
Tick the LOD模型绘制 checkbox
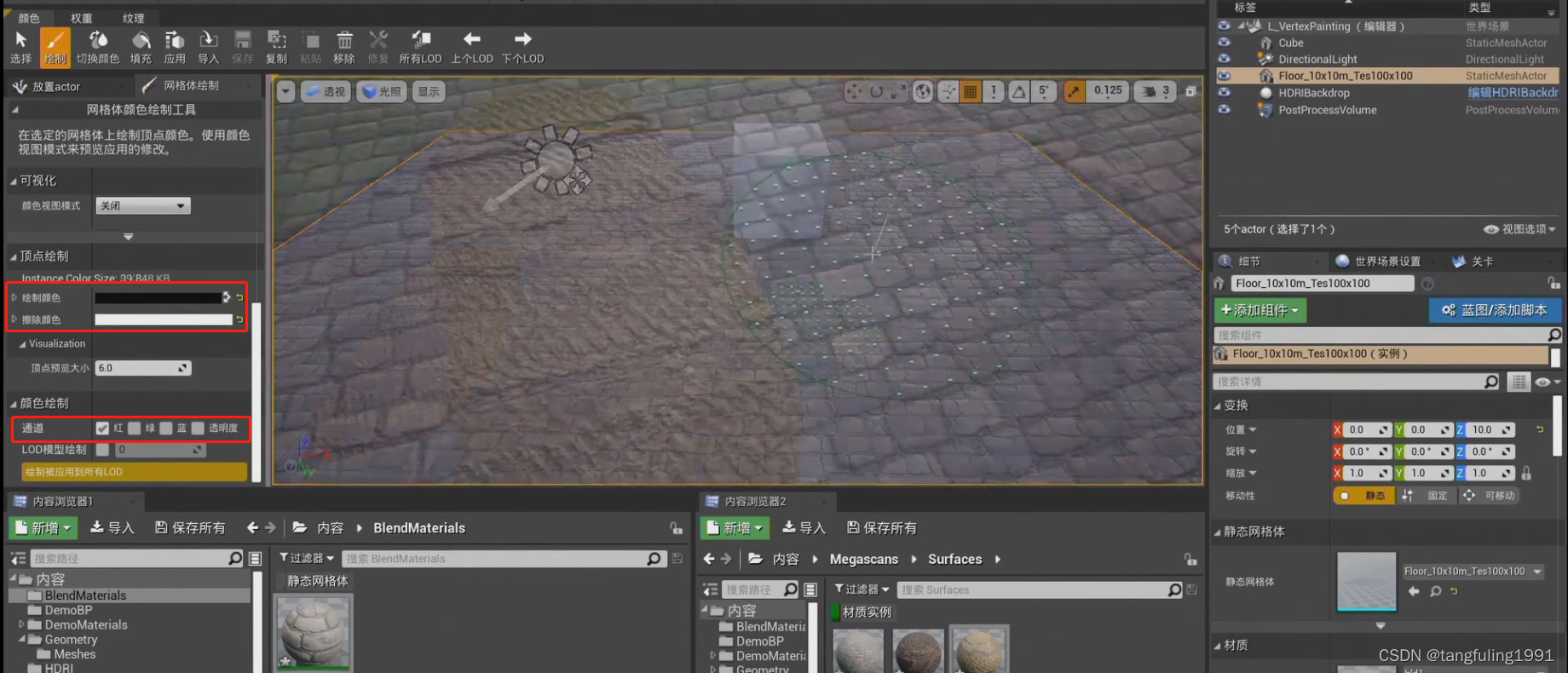click(102, 449)
